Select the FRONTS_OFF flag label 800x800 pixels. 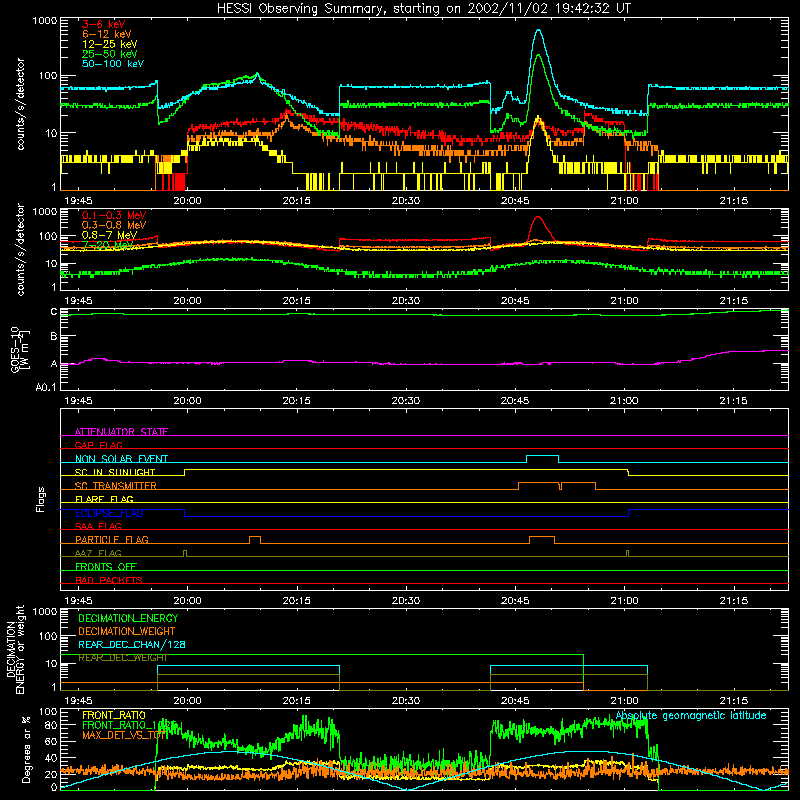point(106,566)
